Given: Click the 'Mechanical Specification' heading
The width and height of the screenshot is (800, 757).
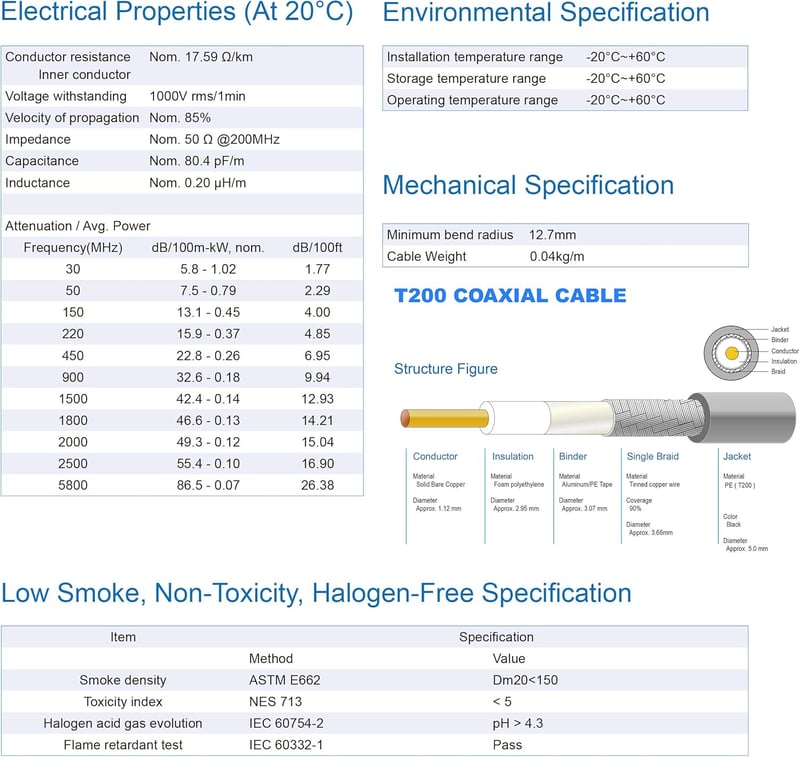Looking at the screenshot, I should point(528,185).
